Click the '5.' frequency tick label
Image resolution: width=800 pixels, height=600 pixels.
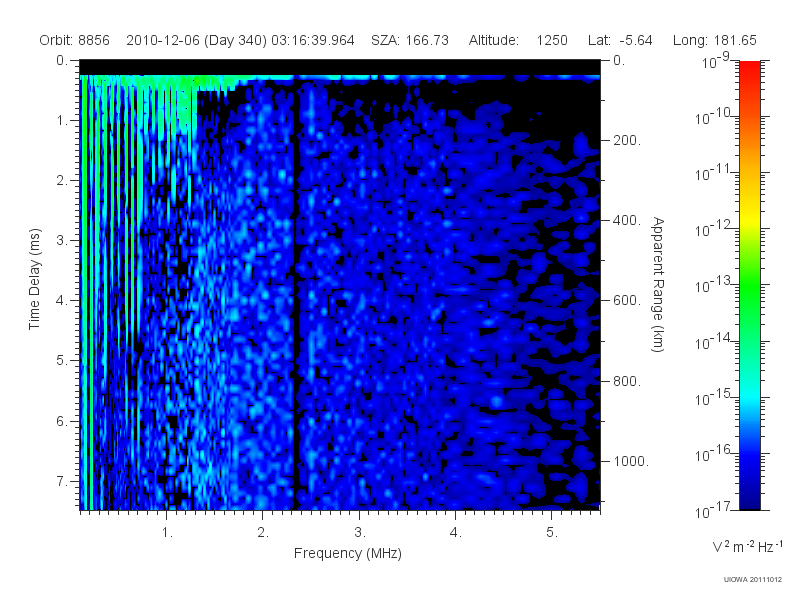[x=552, y=533]
